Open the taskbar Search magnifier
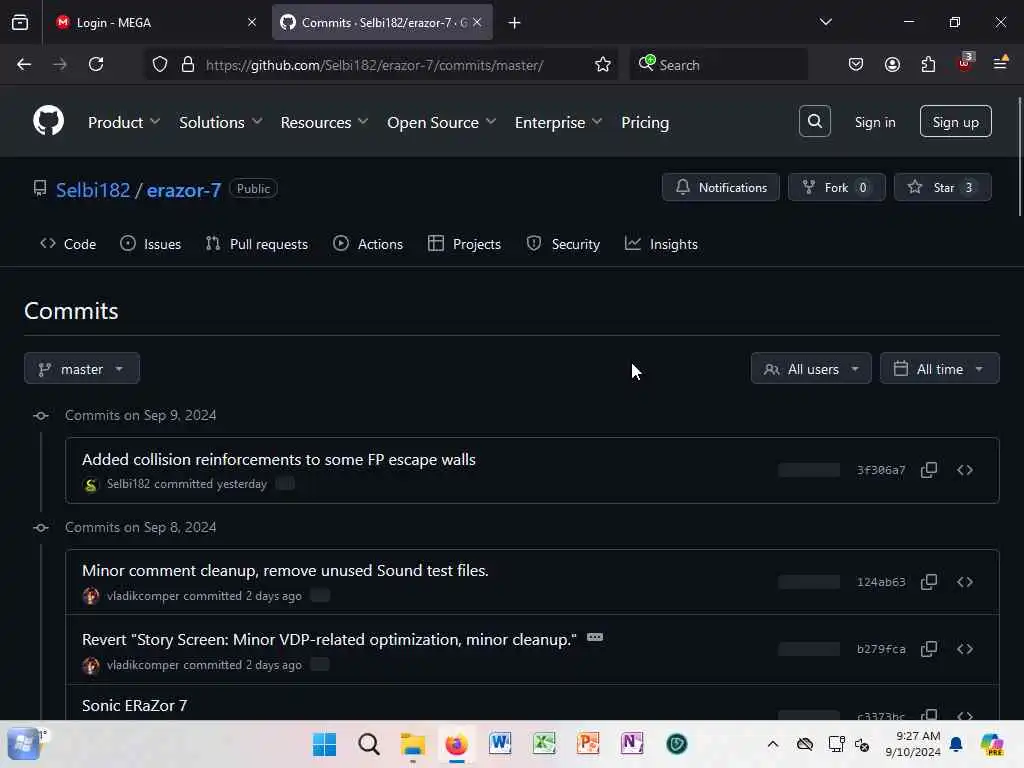Screen dimensions: 1024x768 click(x=368, y=744)
